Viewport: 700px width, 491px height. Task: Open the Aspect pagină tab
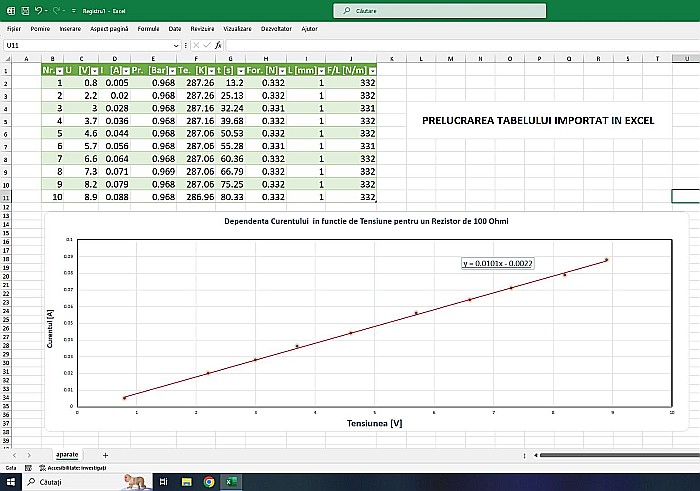109,29
